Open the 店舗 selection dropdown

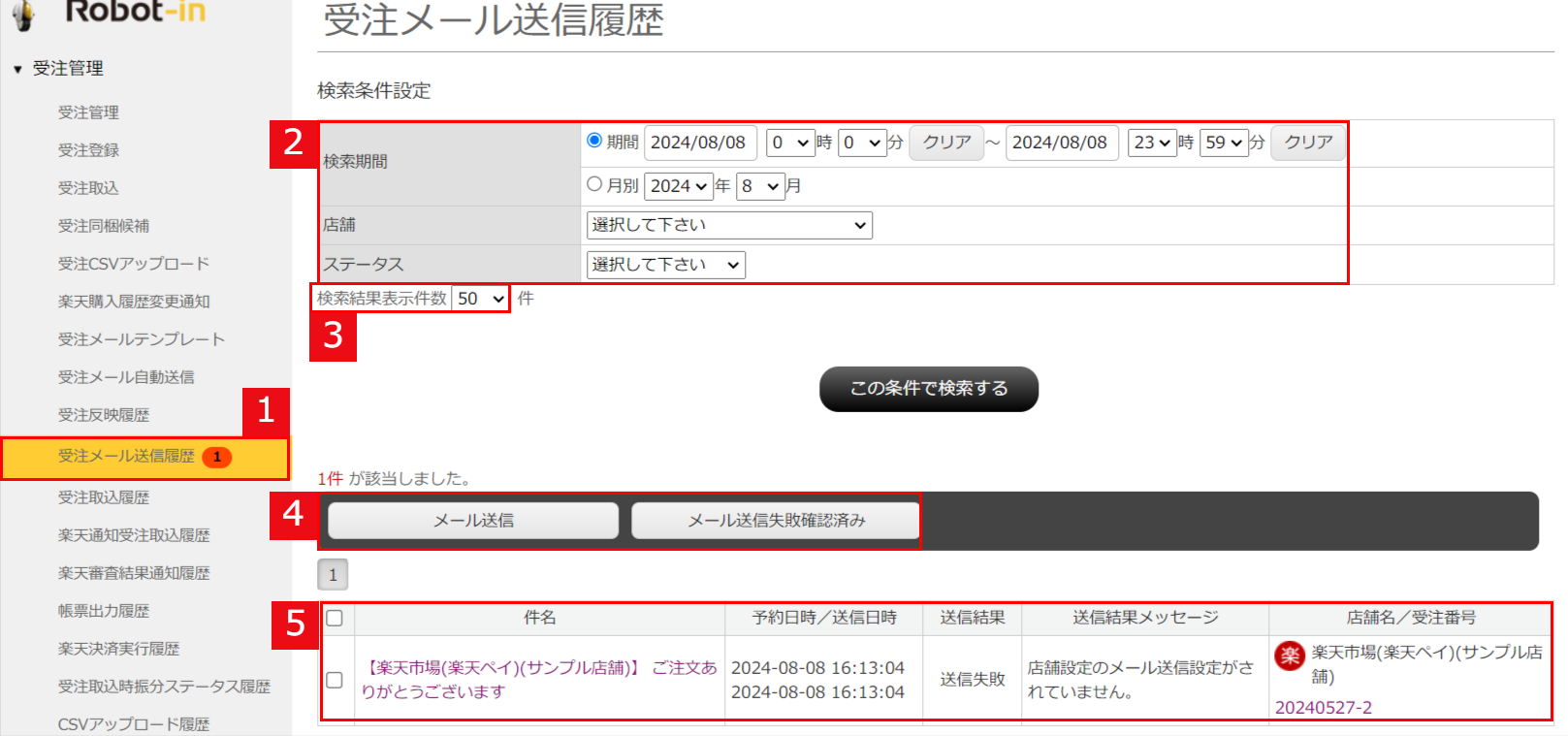pyautogui.click(x=729, y=225)
